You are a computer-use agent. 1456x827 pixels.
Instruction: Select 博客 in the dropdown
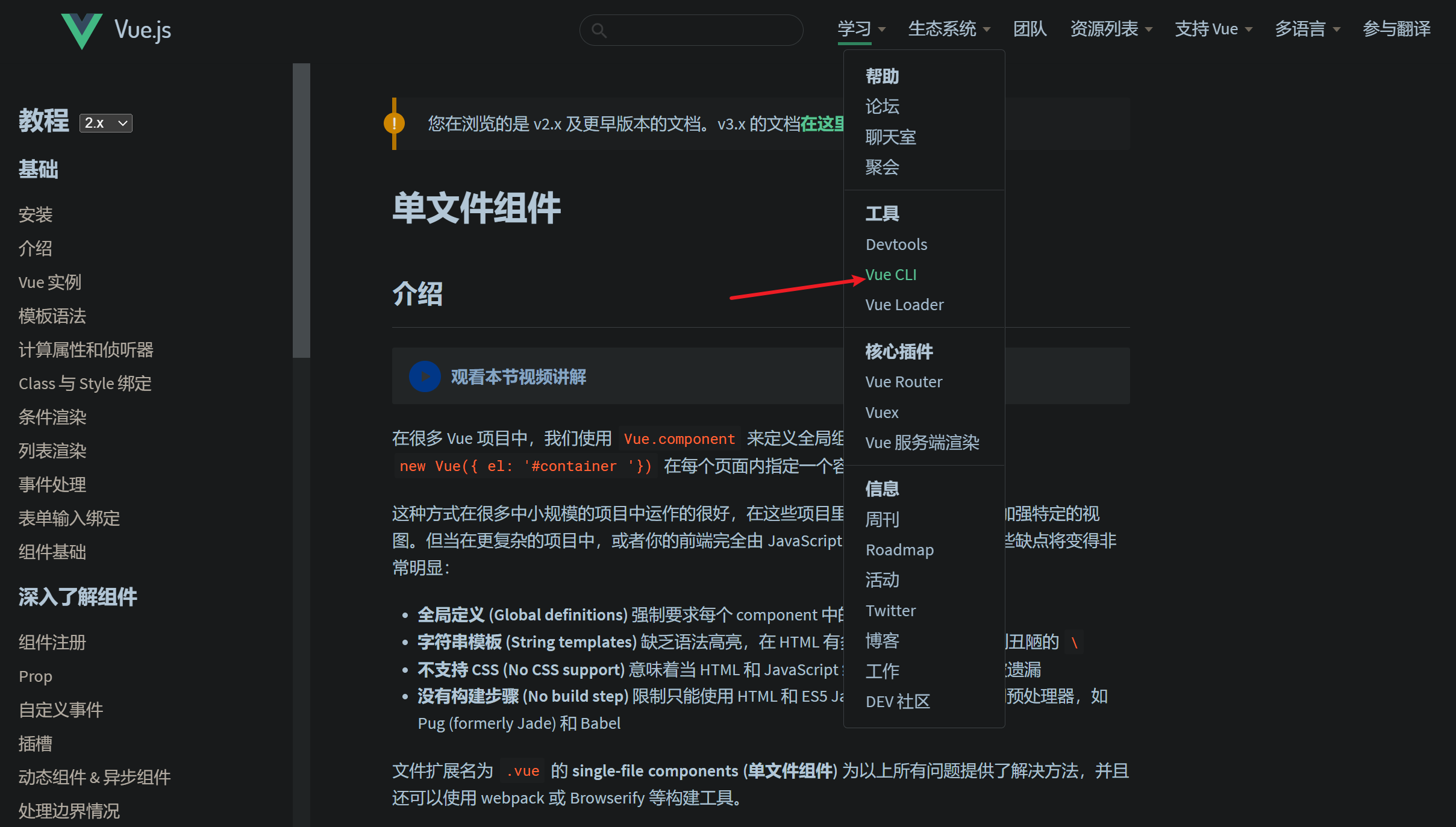pyautogui.click(x=882, y=641)
